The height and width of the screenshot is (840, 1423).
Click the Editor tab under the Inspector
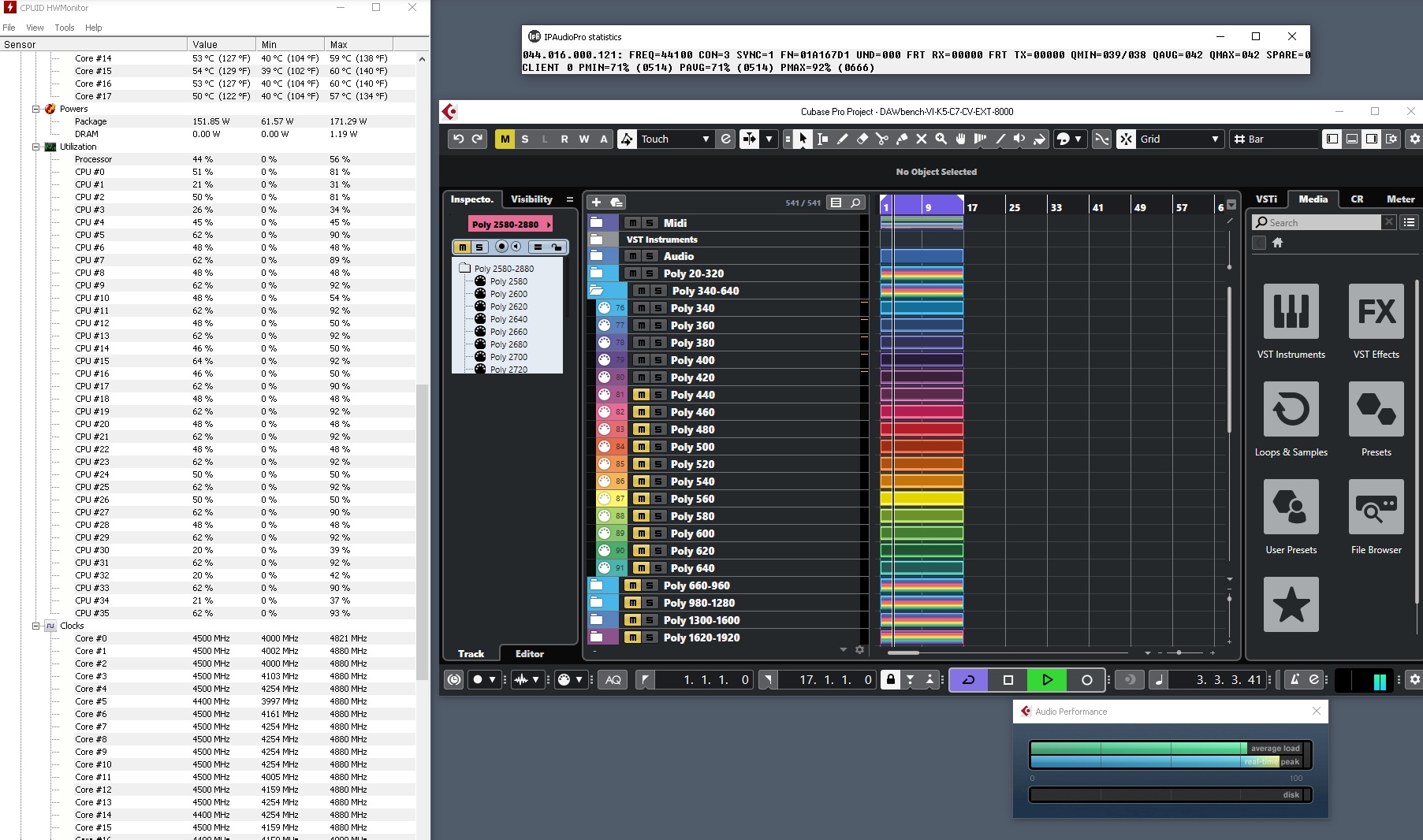pos(529,653)
